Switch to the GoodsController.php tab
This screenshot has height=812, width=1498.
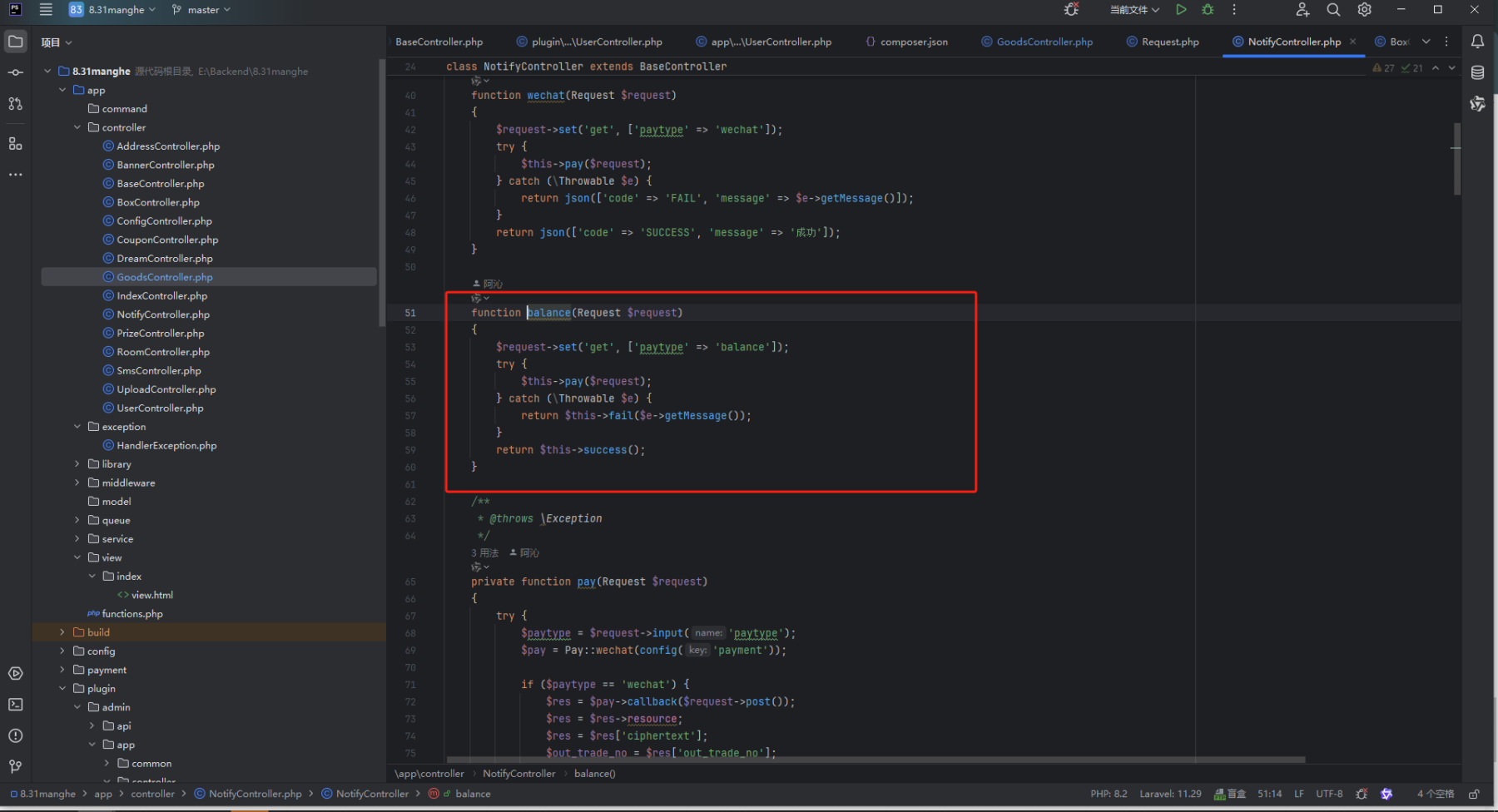coord(1037,42)
